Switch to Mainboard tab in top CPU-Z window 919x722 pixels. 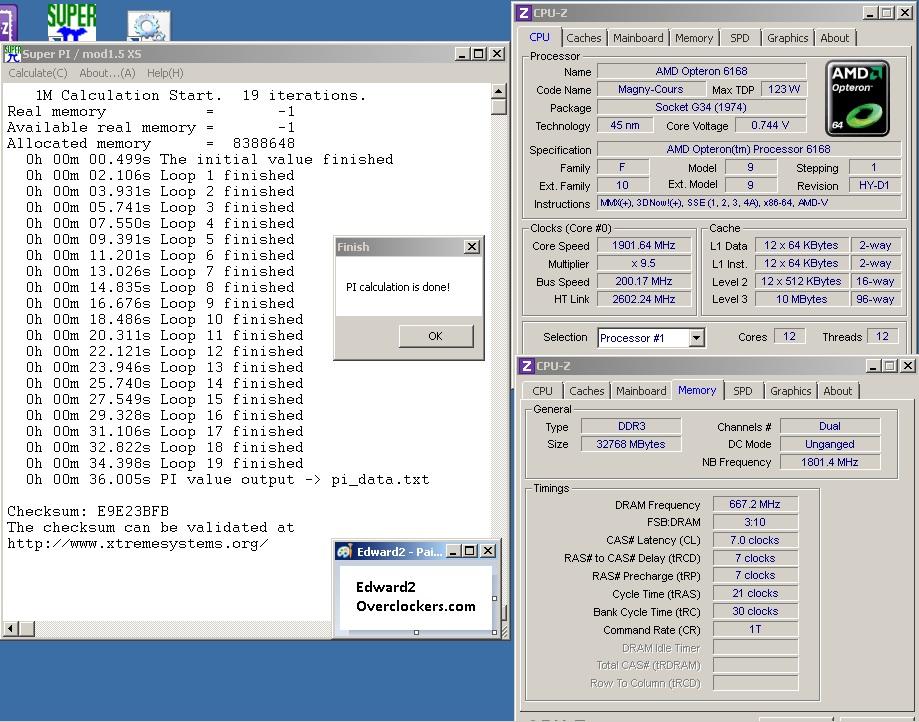pos(638,38)
